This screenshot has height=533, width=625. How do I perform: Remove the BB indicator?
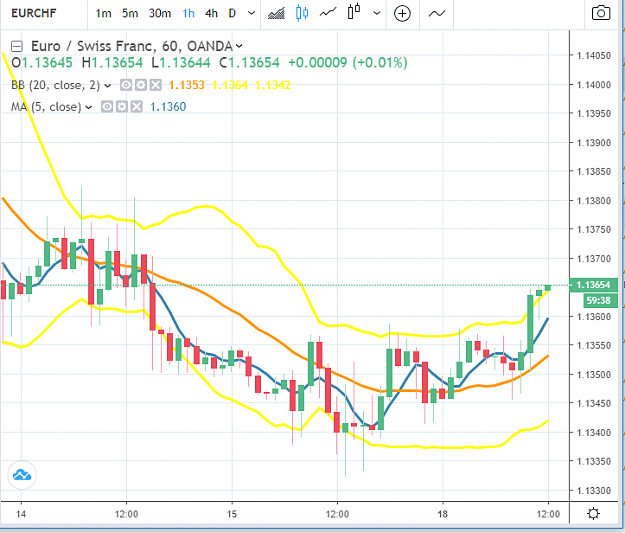click(x=156, y=85)
